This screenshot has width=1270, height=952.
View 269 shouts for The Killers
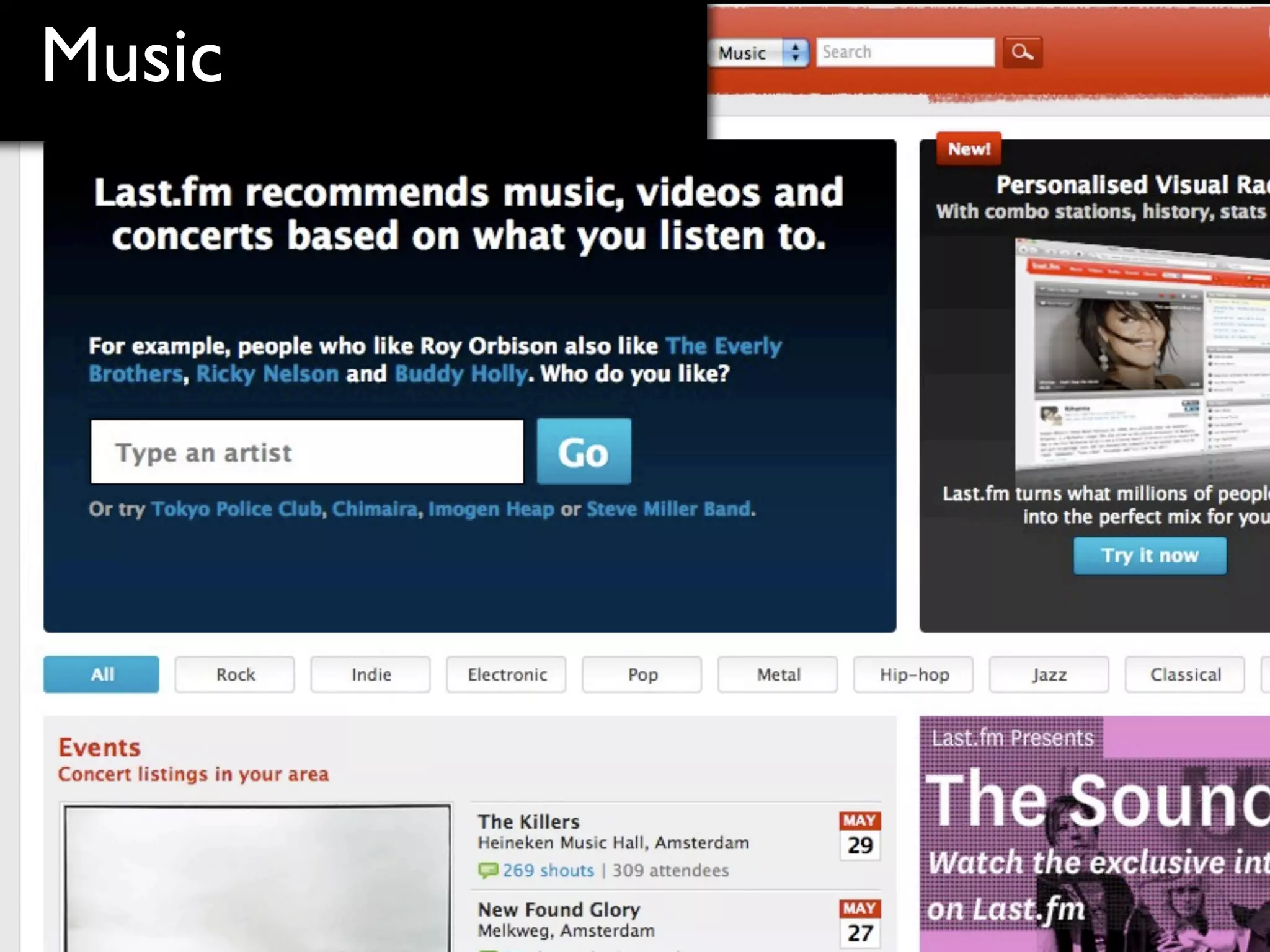click(548, 871)
